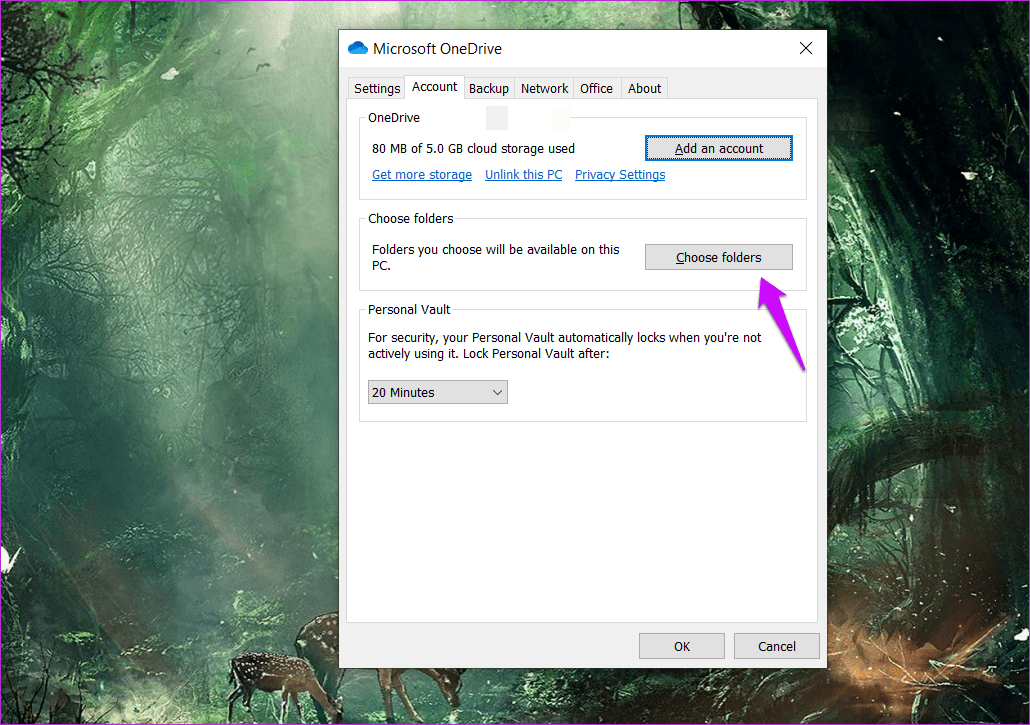Click the 'Folders you choose' description text
1030x725 pixels.
[x=495, y=257]
